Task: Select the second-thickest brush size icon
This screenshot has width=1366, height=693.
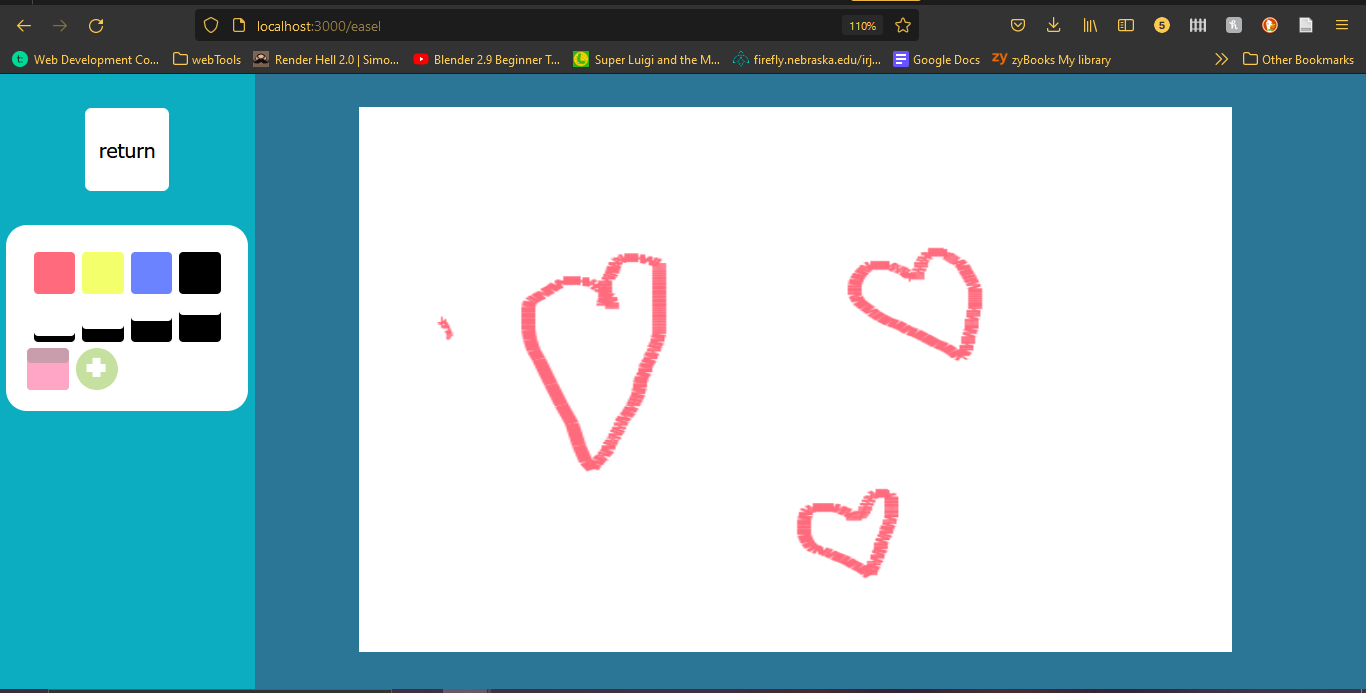Action: click(x=151, y=330)
